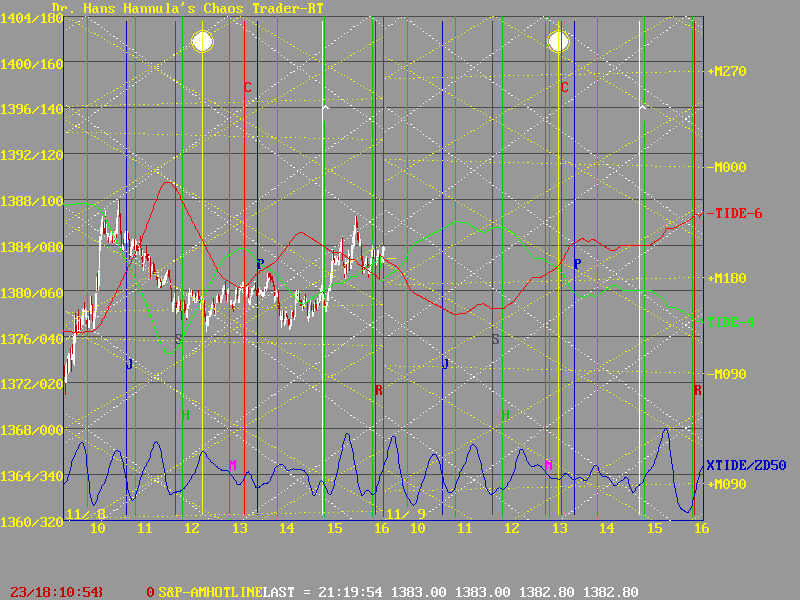The image size is (800, 600).
Task: Click the blue XTIDE/2D50 legend label
Action: pos(746,465)
